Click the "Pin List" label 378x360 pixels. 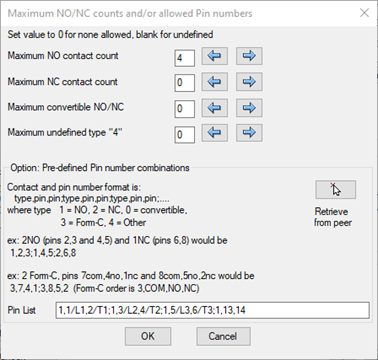tap(22, 310)
